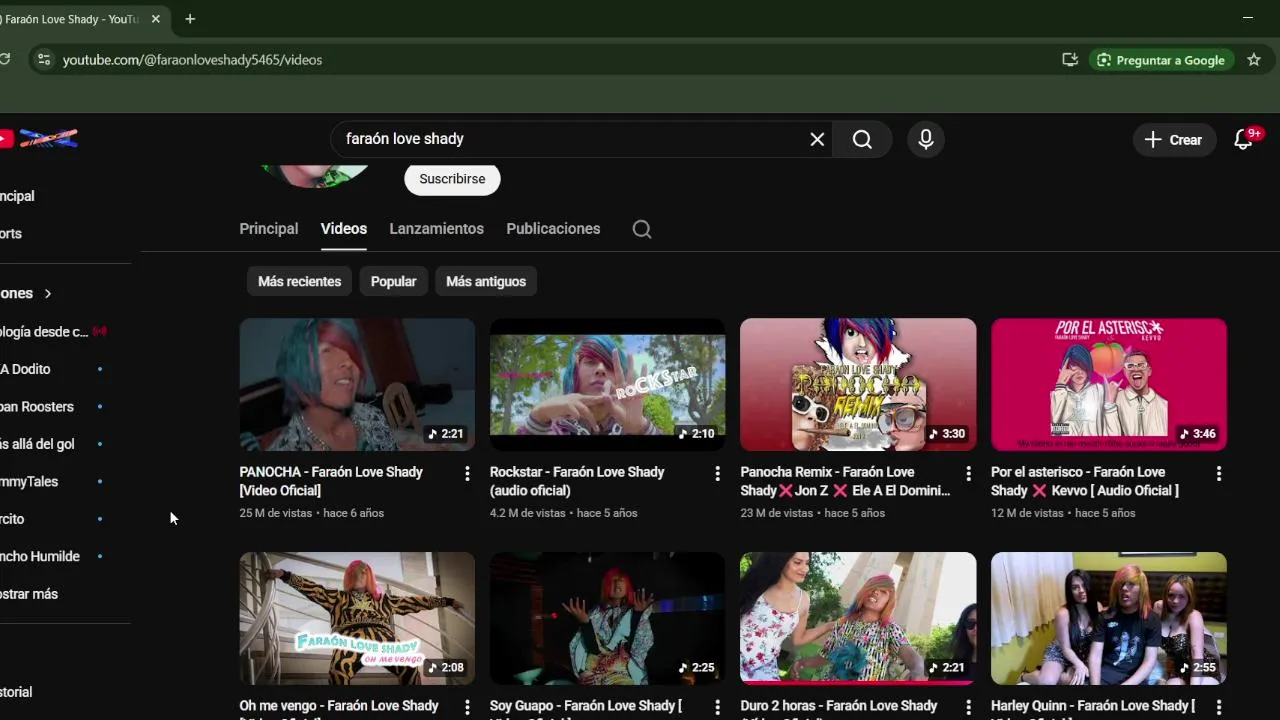Switch to the Principal channel tab
Screen dimensions: 1280x720
[269, 229]
